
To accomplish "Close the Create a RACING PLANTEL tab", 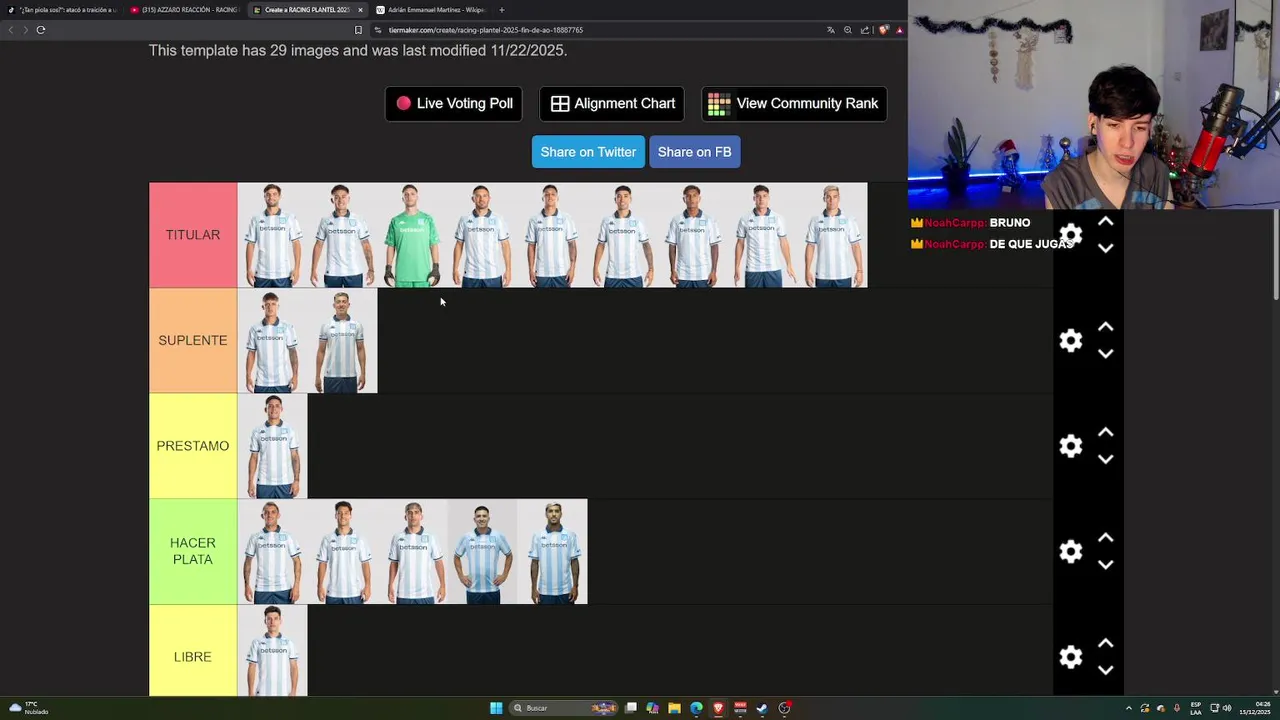I will click(x=360, y=10).
